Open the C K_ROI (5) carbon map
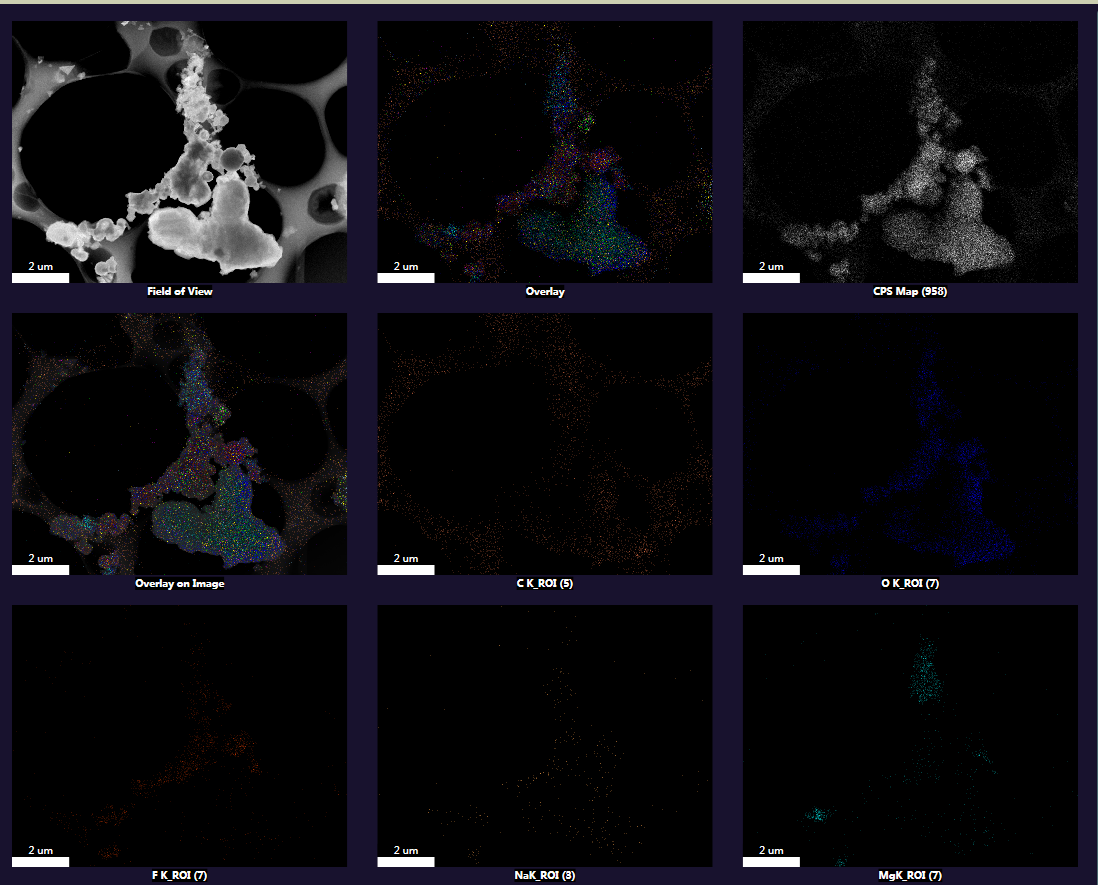 (x=545, y=444)
